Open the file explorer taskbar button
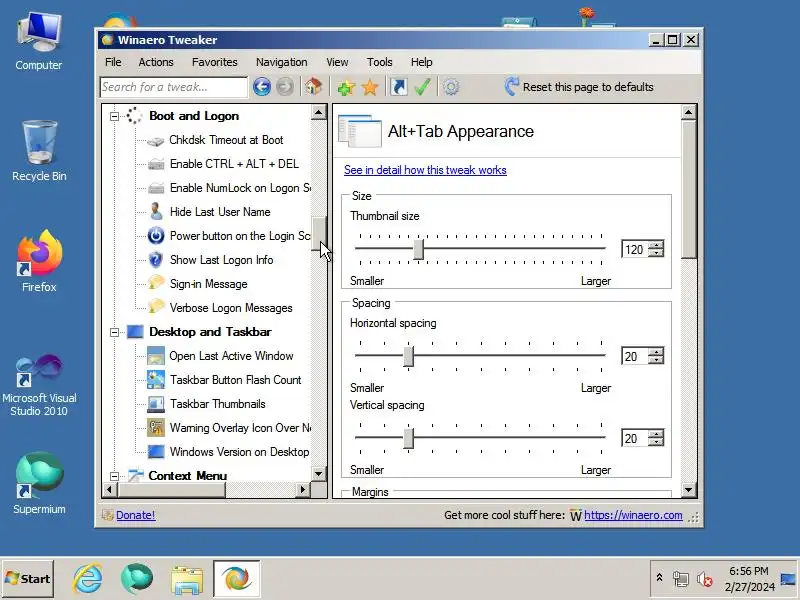 click(x=187, y=579)
